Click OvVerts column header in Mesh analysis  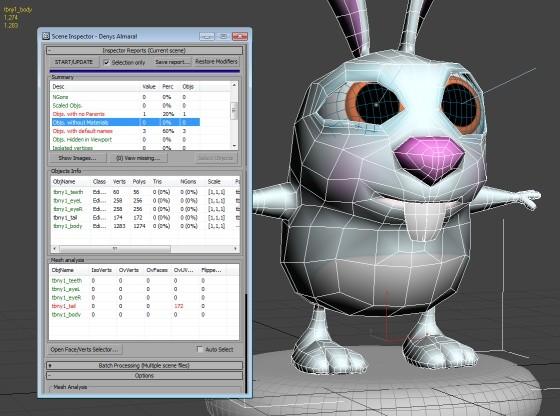click(x=130, y=270)
